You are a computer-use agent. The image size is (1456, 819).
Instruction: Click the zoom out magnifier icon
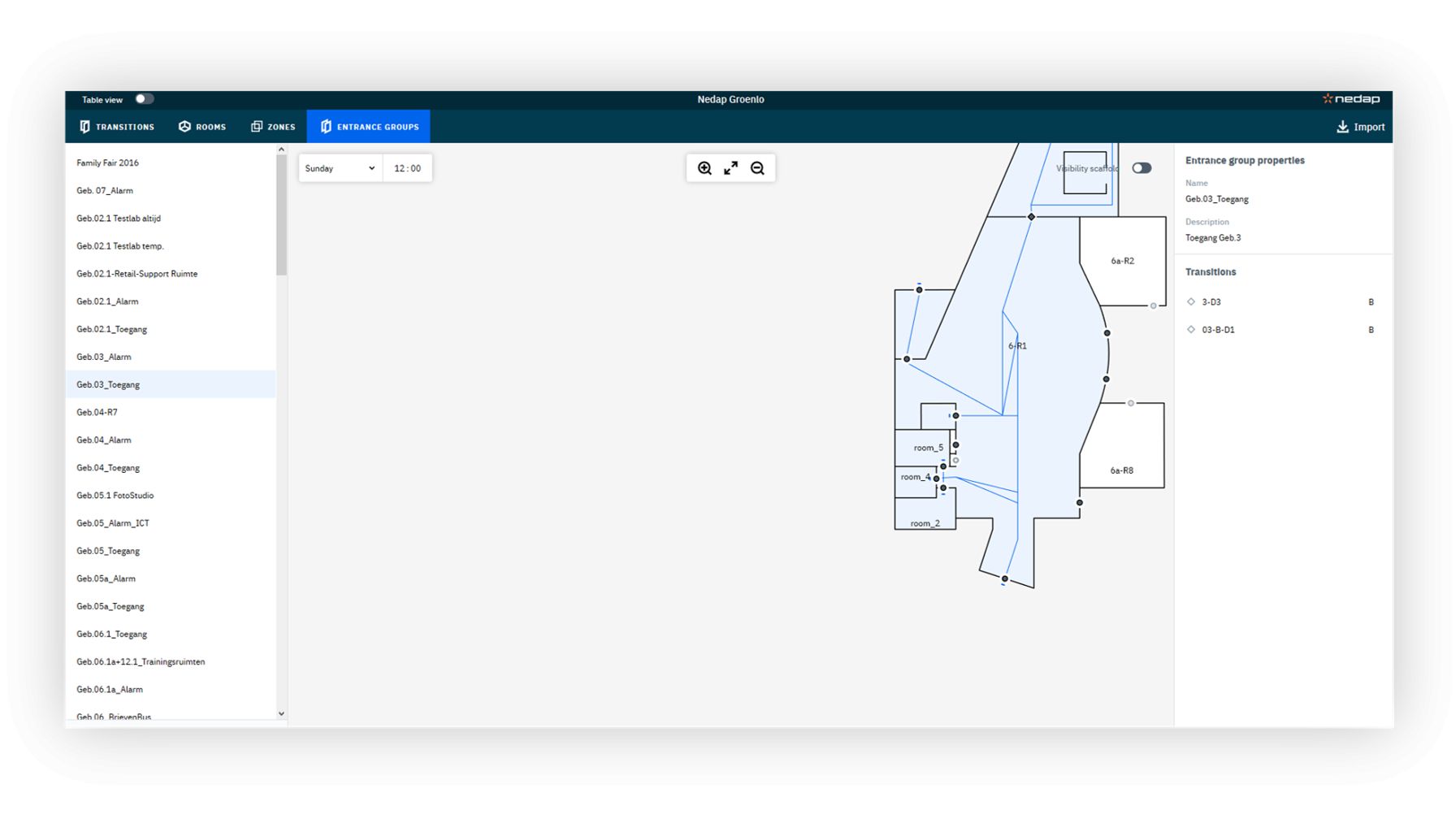[757, 168]
